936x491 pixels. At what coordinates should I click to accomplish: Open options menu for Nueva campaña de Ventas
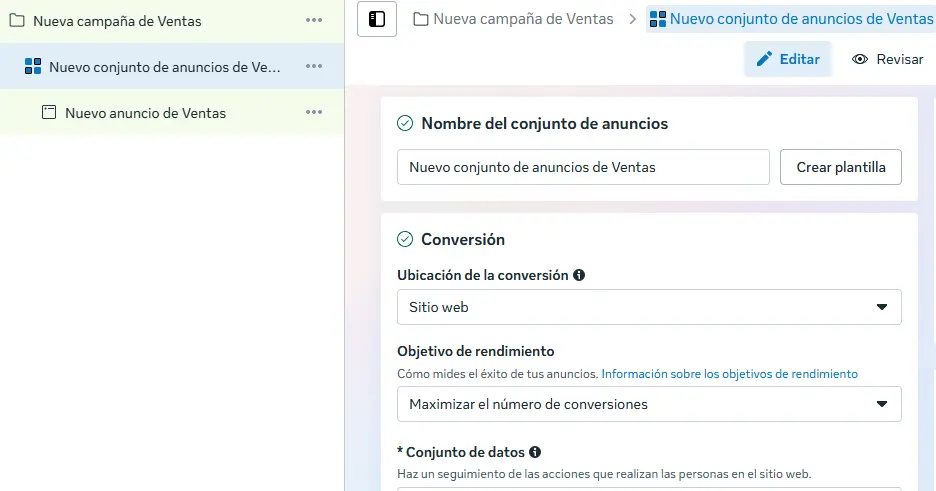coord(314,21)
